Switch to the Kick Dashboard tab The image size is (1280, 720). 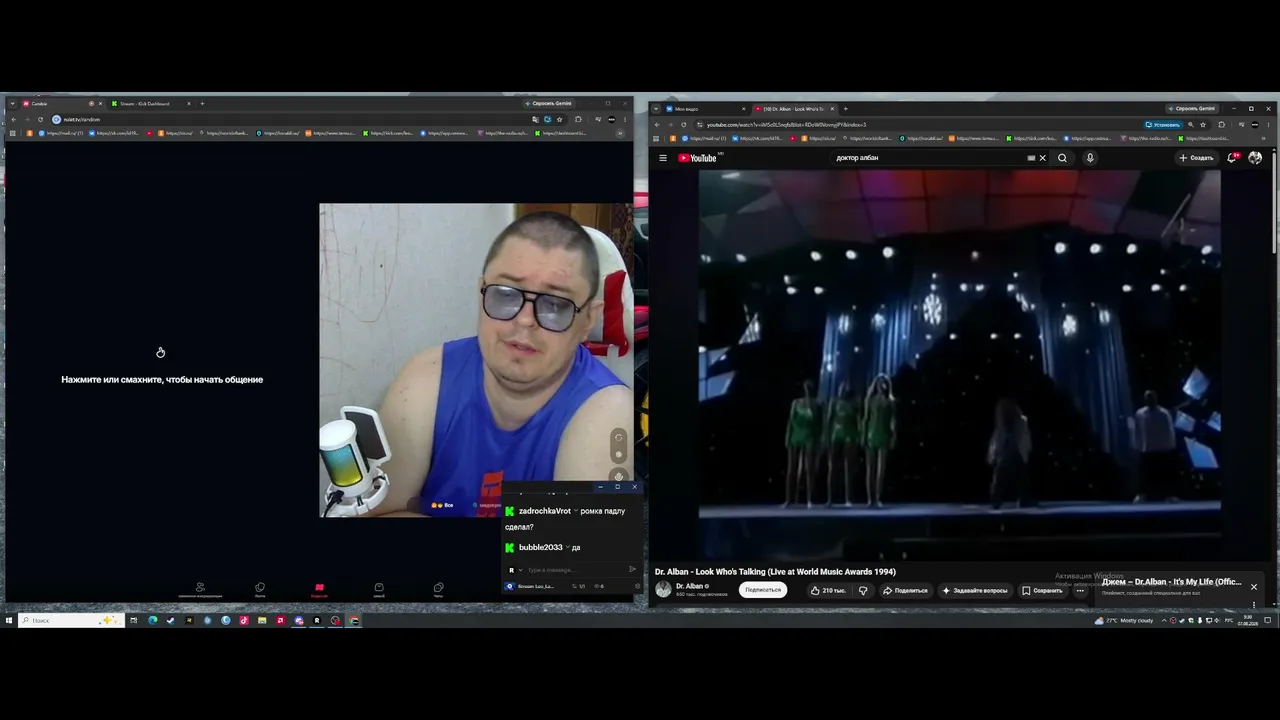pyautogui.click(x=149, y=103)
